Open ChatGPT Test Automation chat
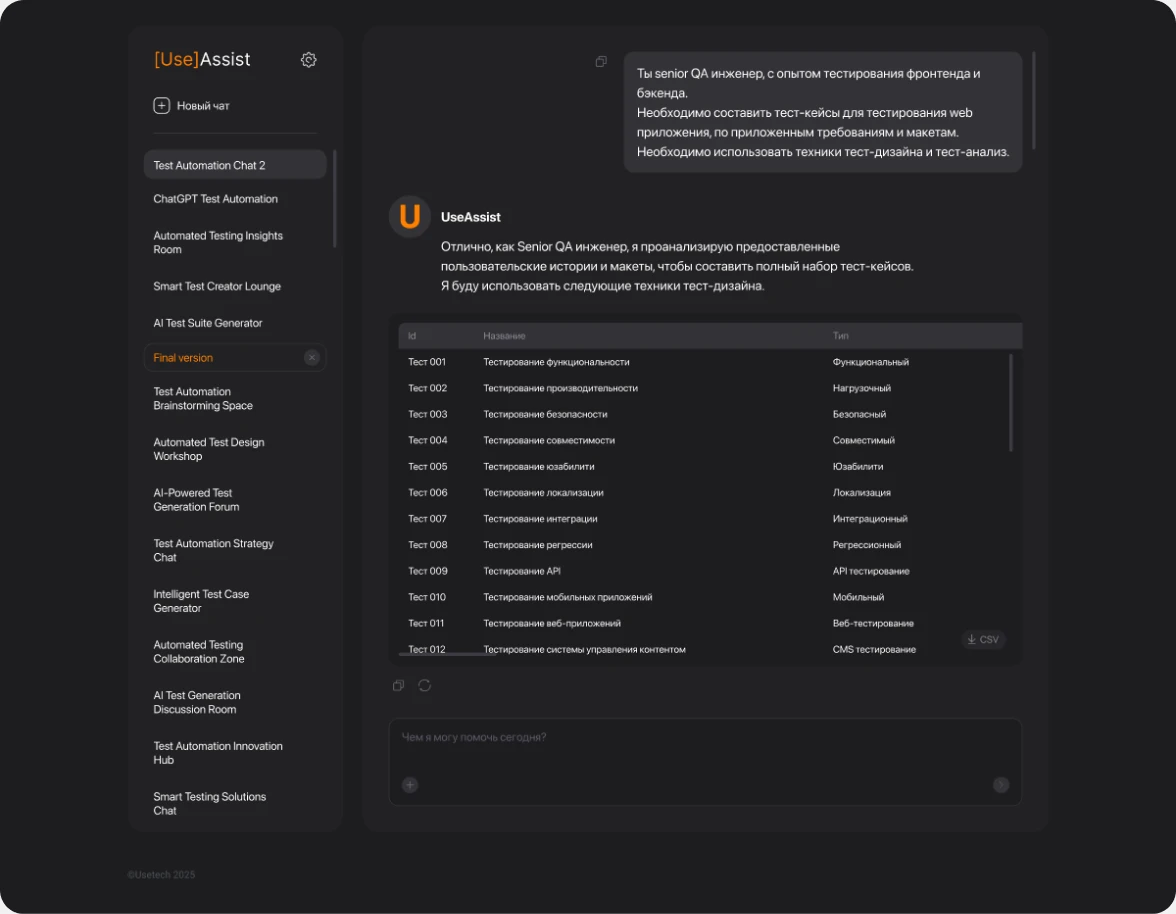1176x914 pixels. (215, 199)
